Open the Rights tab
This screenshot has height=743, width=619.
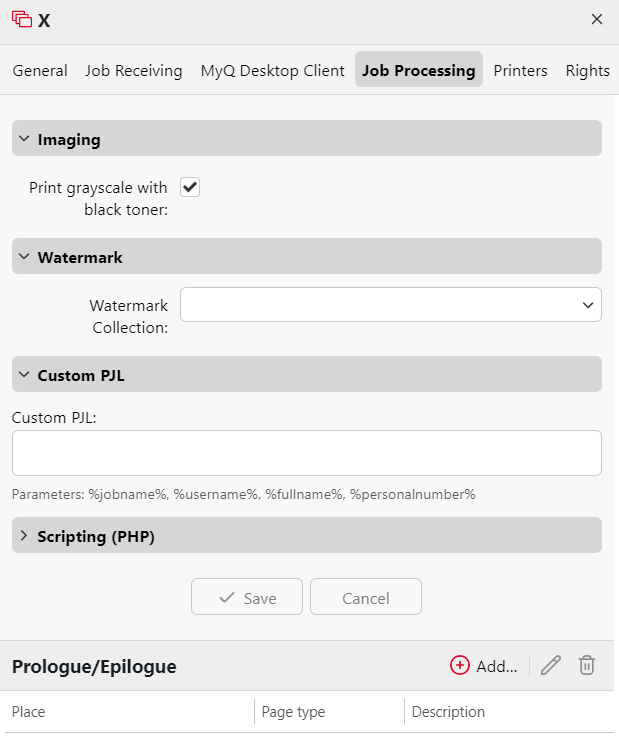[x=587, y=71]
